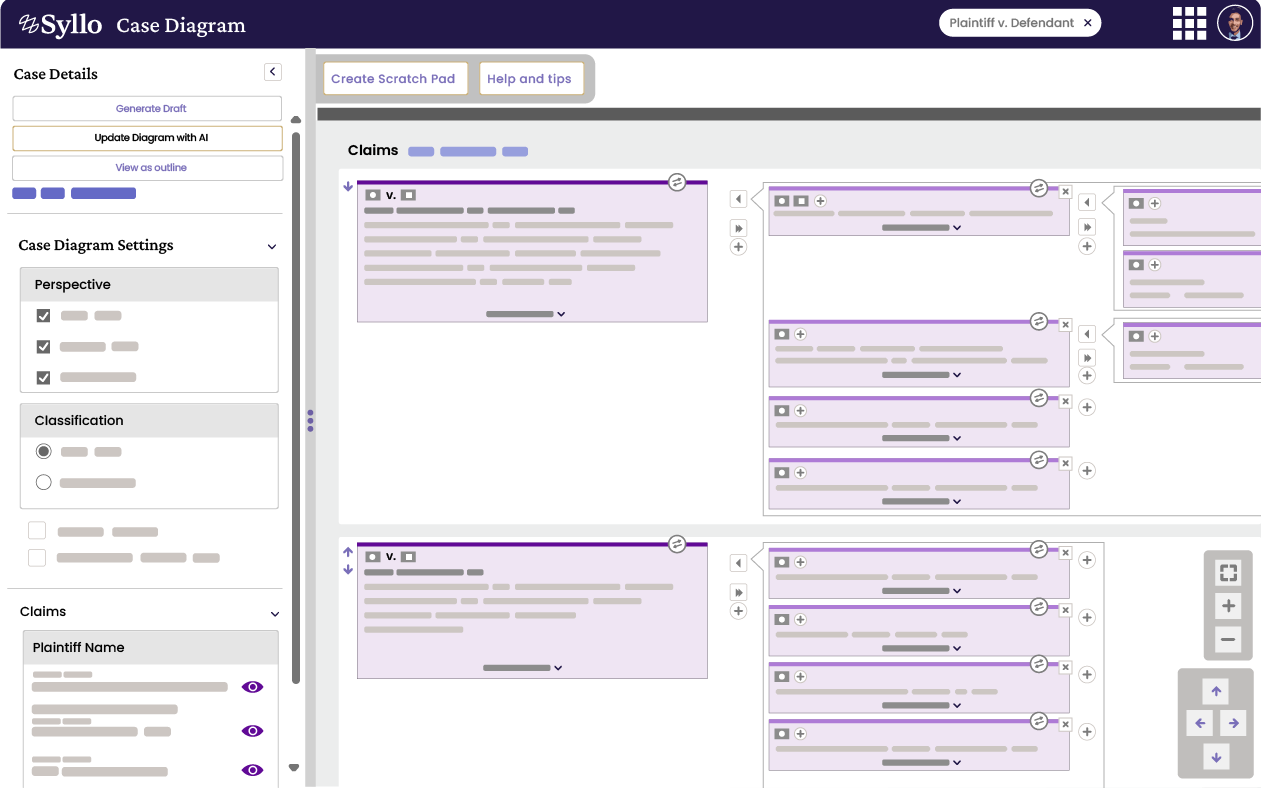This screenshot has height=788, width=1261.
Task: Move second claim card down
Action: 348,570
